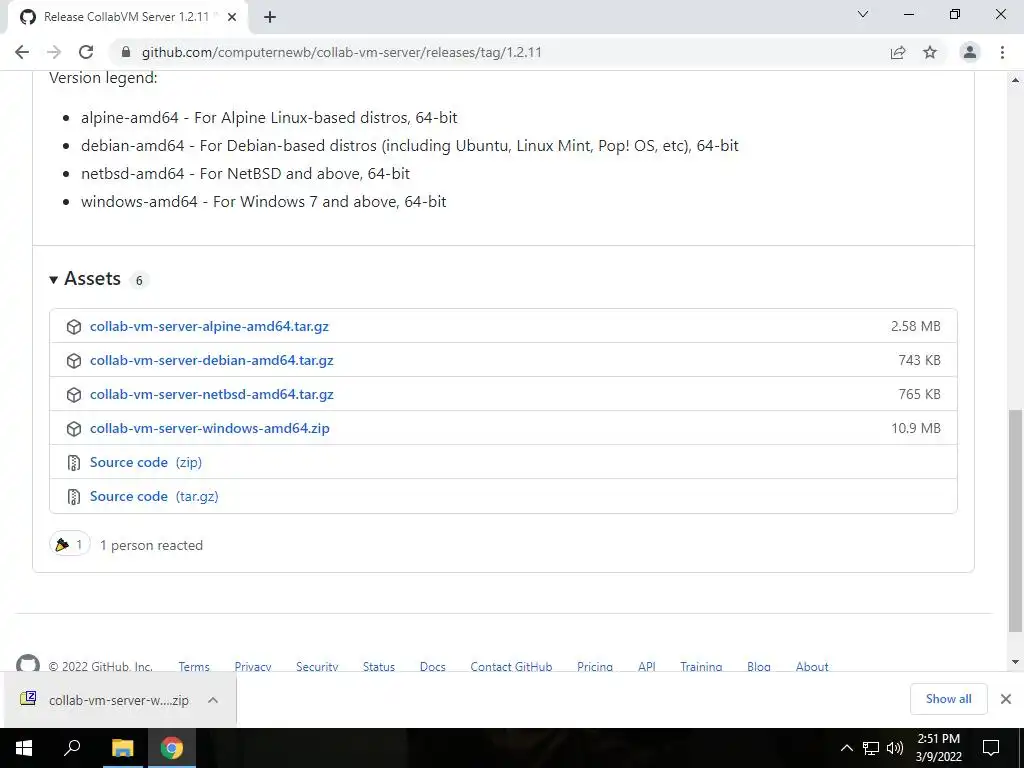Go back to the previous page
Viewport: 1024px width, 768px height.
[x=22, y=52]
